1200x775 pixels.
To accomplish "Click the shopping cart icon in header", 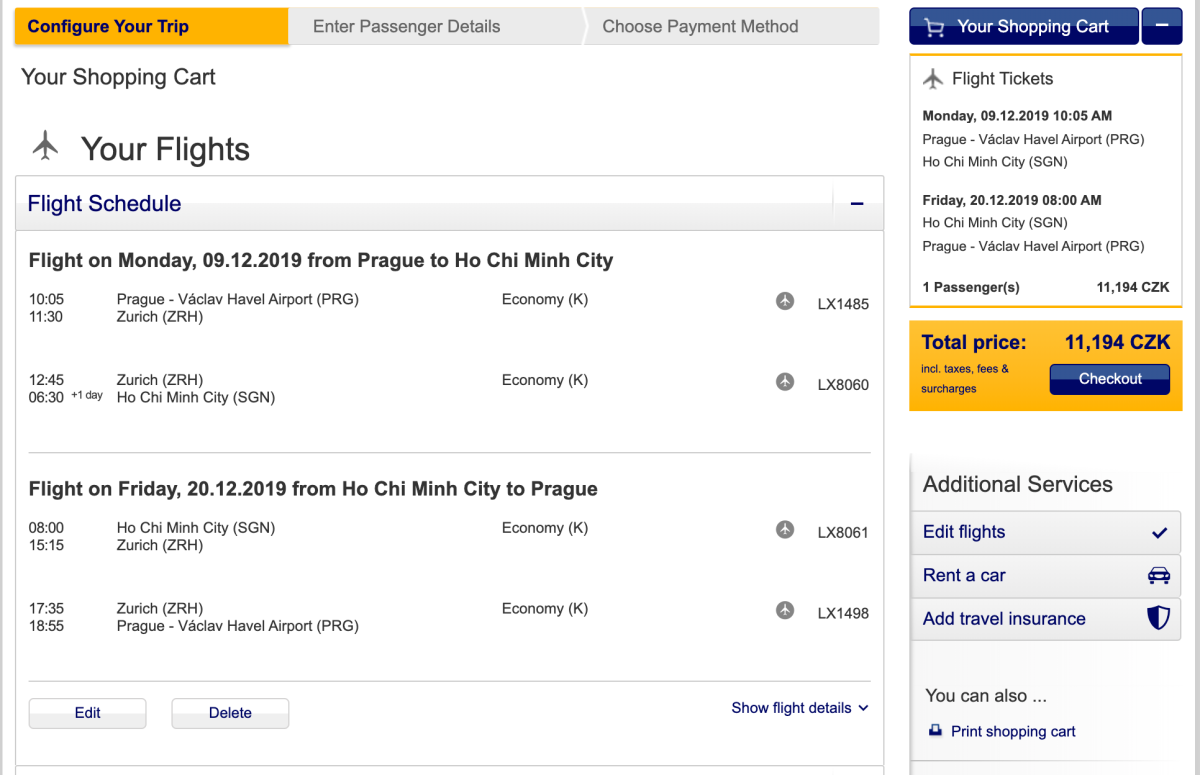I will point(935,28).
